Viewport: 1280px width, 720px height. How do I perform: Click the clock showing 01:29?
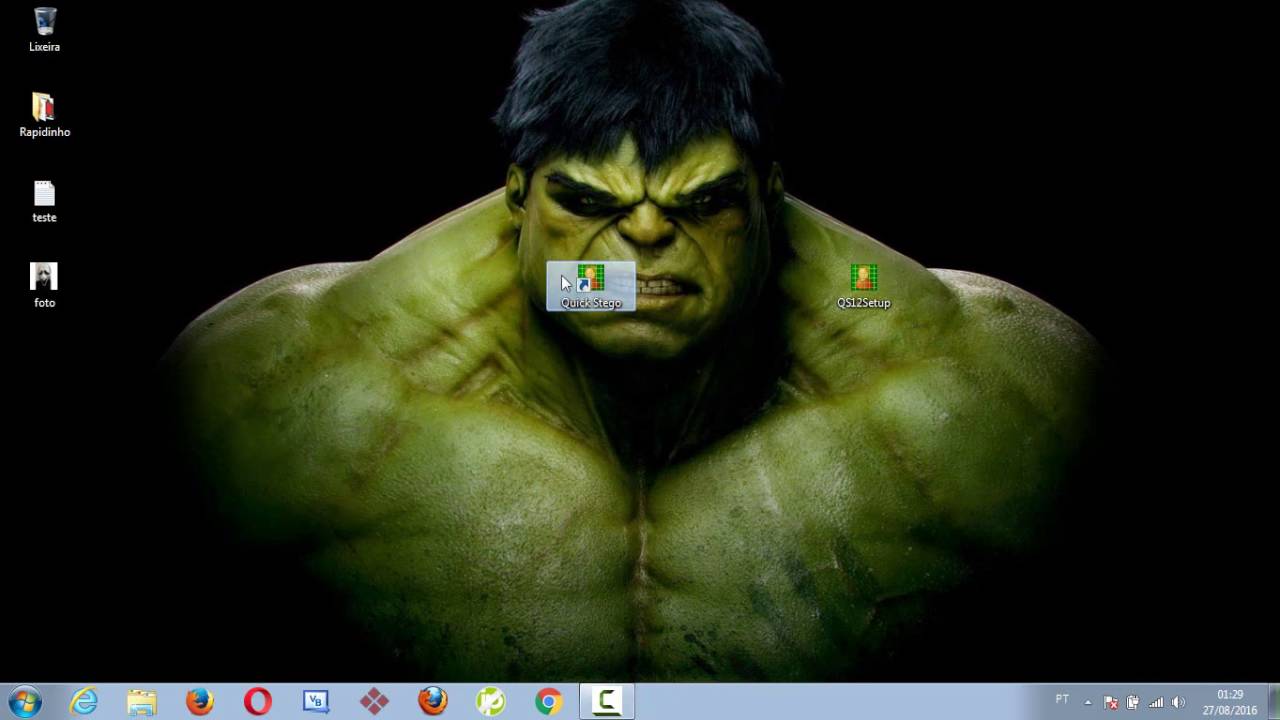coord(1230,702)
